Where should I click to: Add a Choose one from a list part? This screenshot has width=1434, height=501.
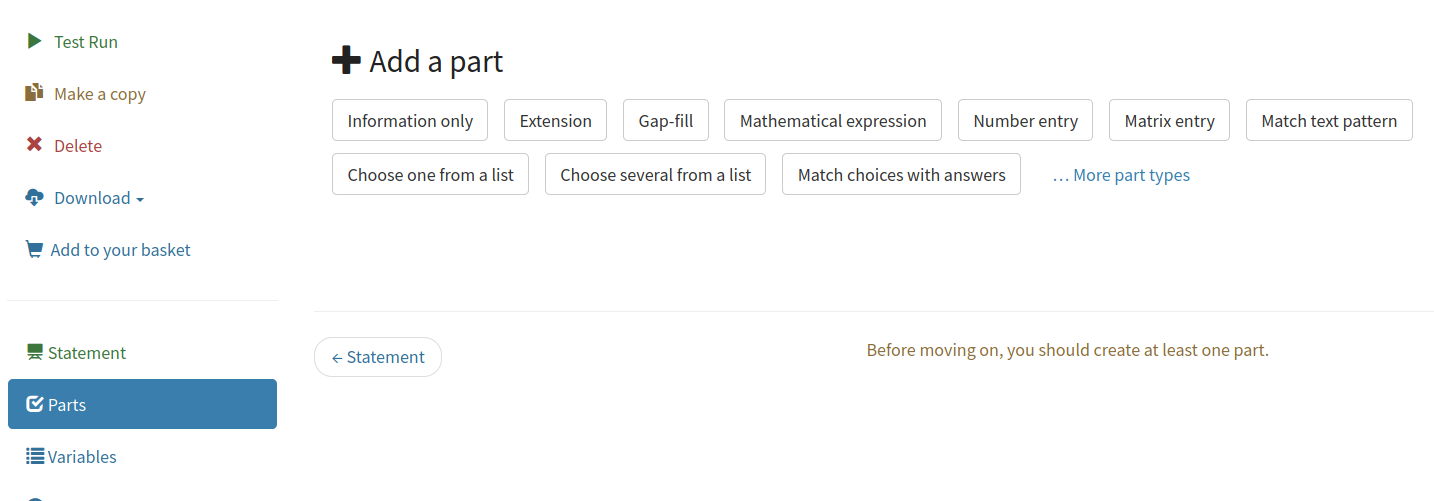coord(430,175)
